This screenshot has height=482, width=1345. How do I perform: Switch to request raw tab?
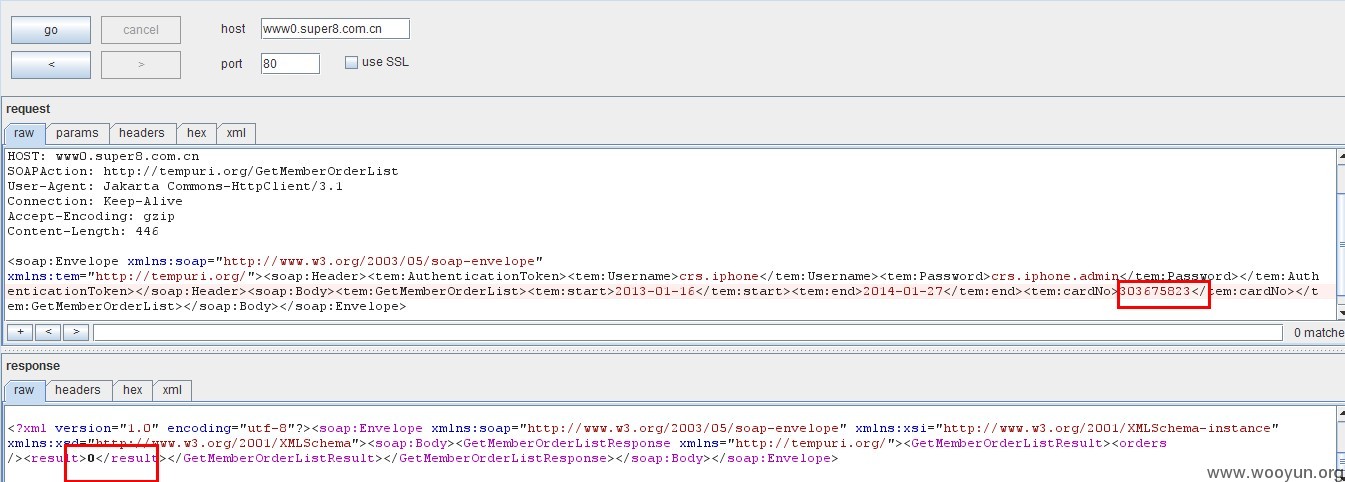point(24,133)
